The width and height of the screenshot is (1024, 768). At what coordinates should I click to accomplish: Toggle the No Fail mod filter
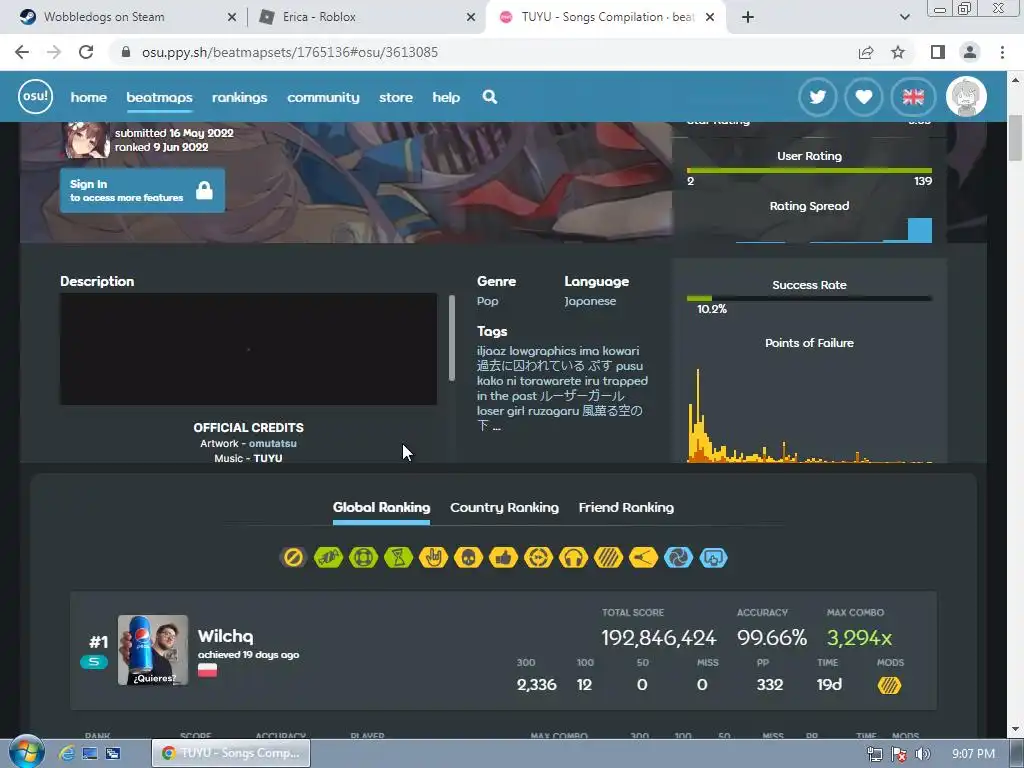pyautogui.click(x=364, y=558)
